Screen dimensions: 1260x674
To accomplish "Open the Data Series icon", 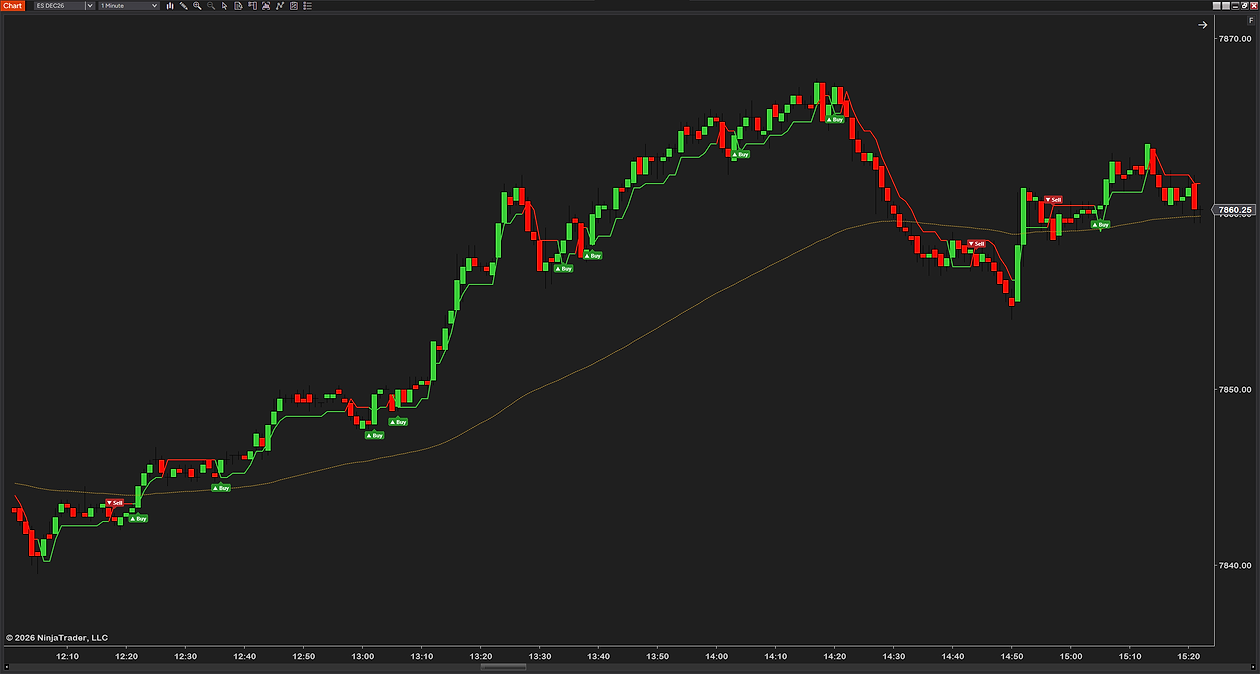I will point(266,5).
